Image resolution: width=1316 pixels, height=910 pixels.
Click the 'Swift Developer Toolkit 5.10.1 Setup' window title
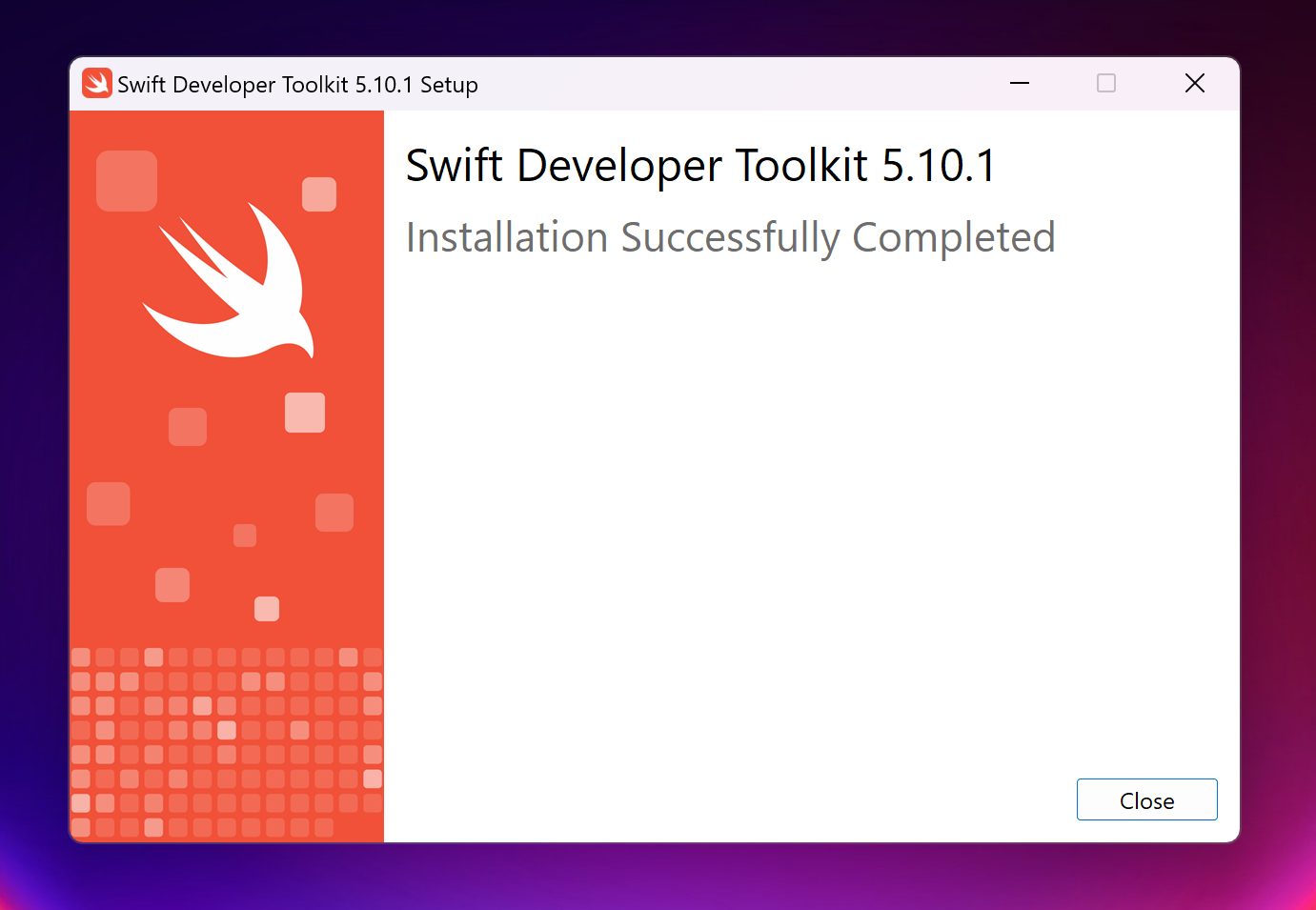(x=297, y=85)
